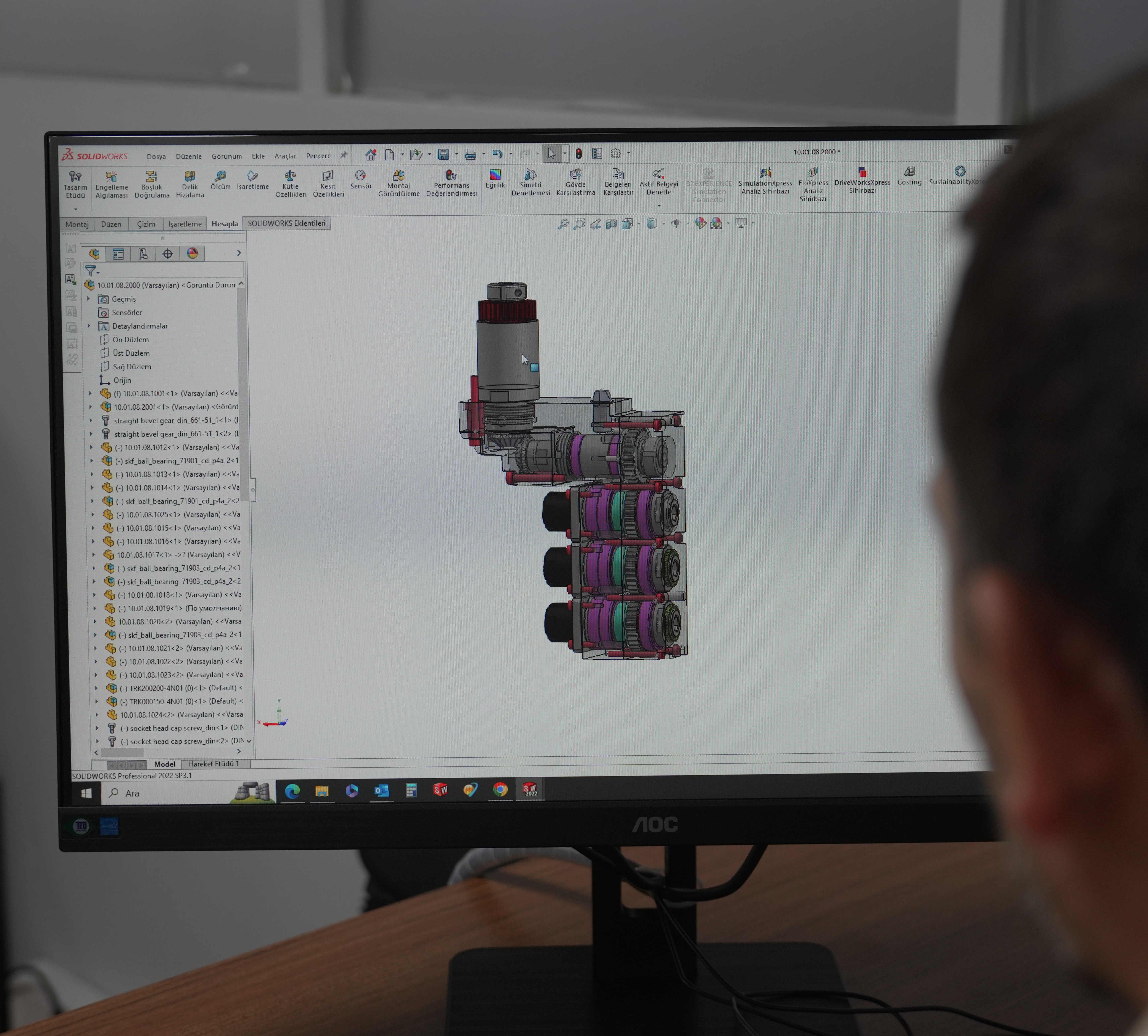Open SOLIDWORKS Eklentileri tab
The width and height of the screenshot is (1148, 1036).
(x=286, y=223)
